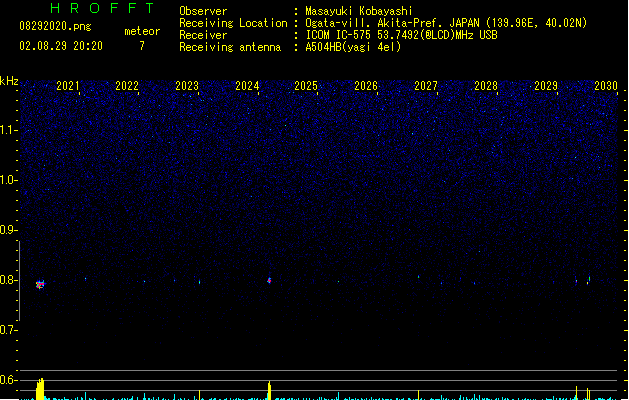Click the 2022 time axis label
629x400 pixels.
coord(127,86)
